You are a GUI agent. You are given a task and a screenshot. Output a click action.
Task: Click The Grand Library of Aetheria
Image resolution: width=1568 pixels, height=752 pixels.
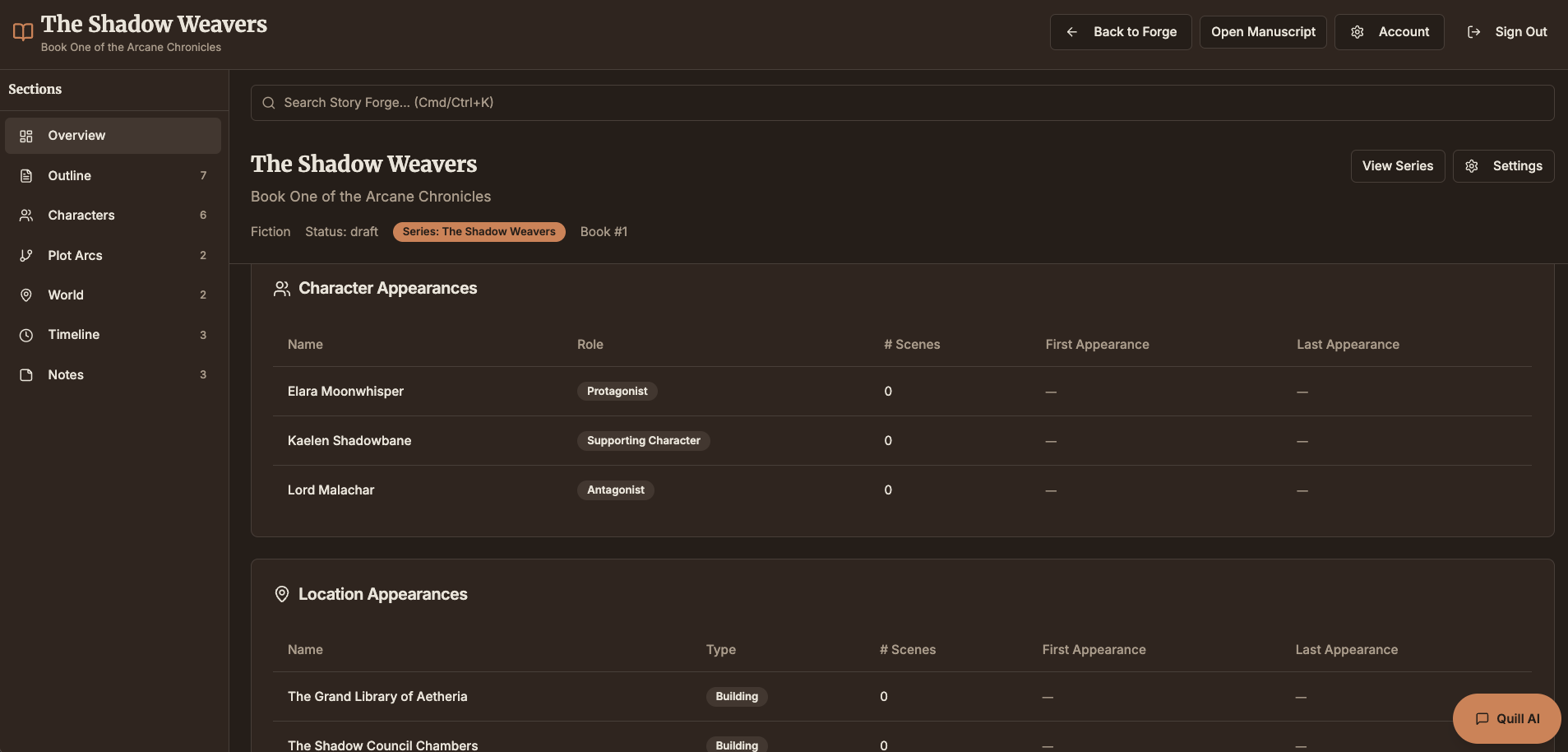pos(377,697)
